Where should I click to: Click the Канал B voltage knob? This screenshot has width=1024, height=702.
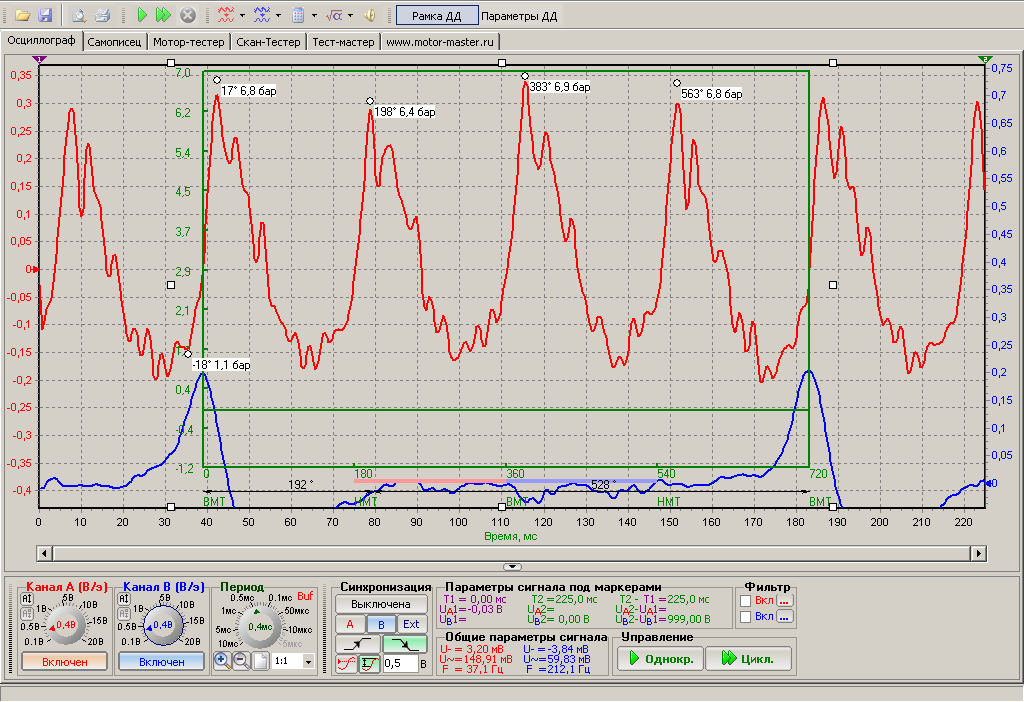(163, 625)
